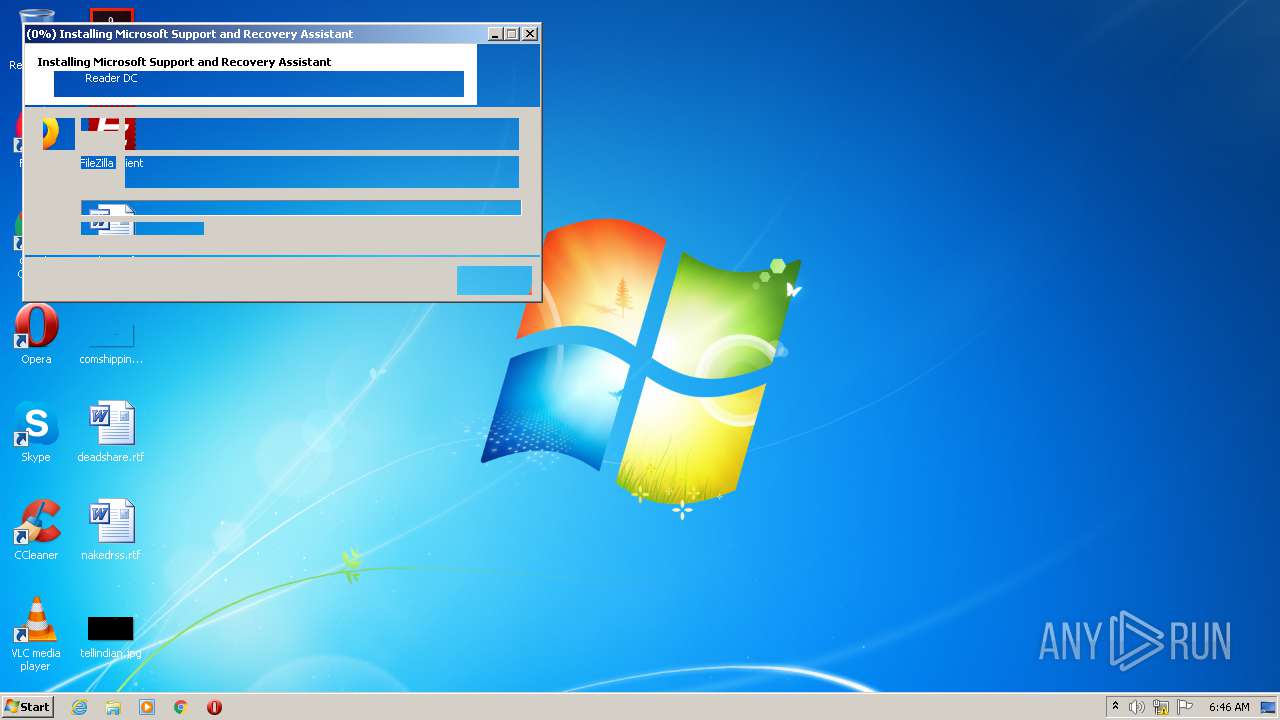Launch Google Chrome from the taskbar
The height and width of the screenshot is (720, 1280).
pos(181,707)
